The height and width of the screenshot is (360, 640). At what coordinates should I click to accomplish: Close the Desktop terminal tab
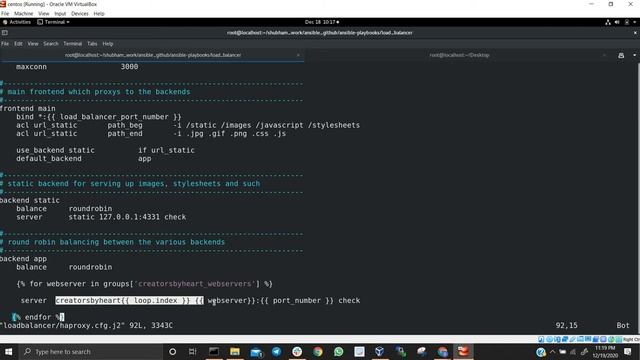click(x=604, y=55)
